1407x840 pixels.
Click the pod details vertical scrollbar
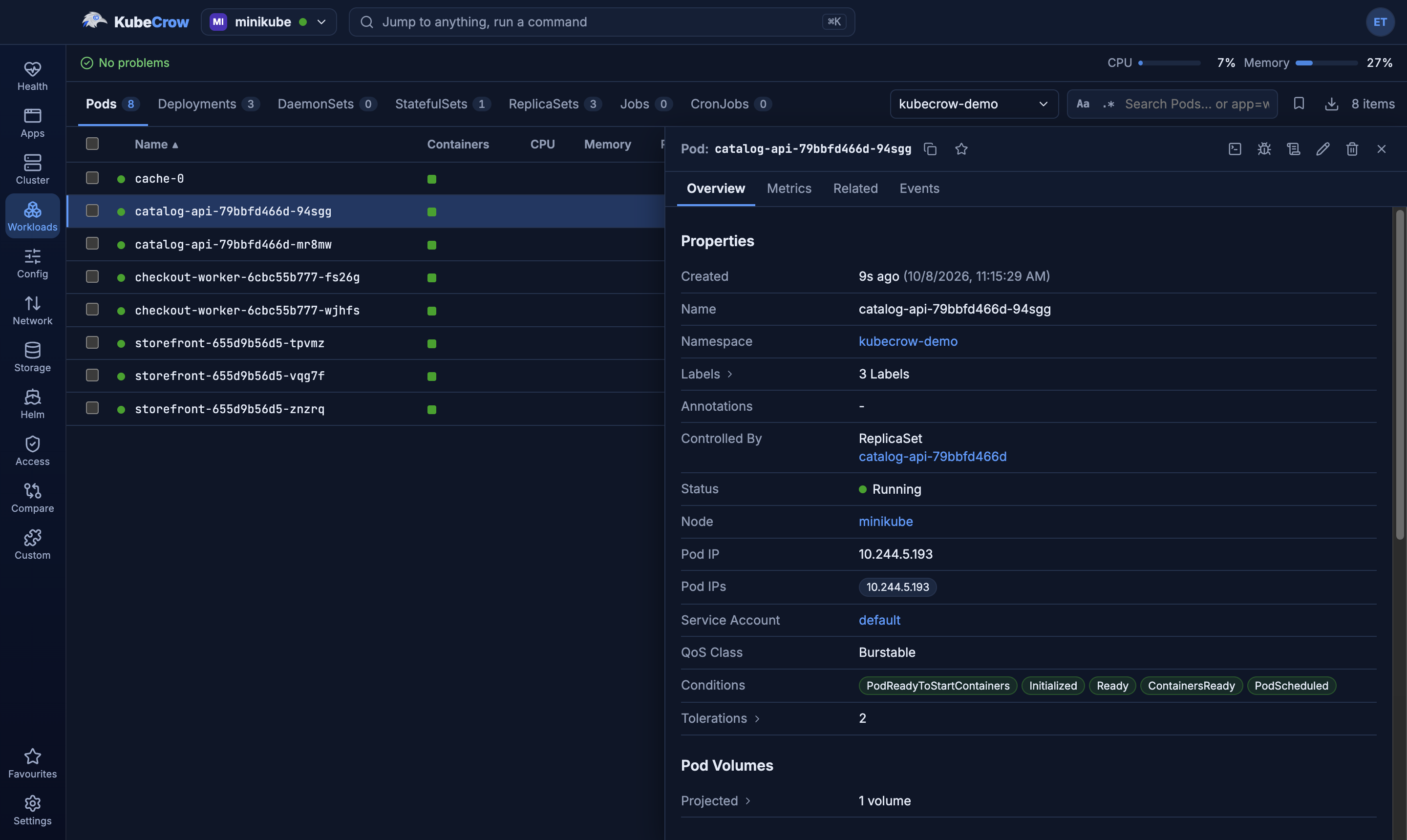pos(1400,374)
